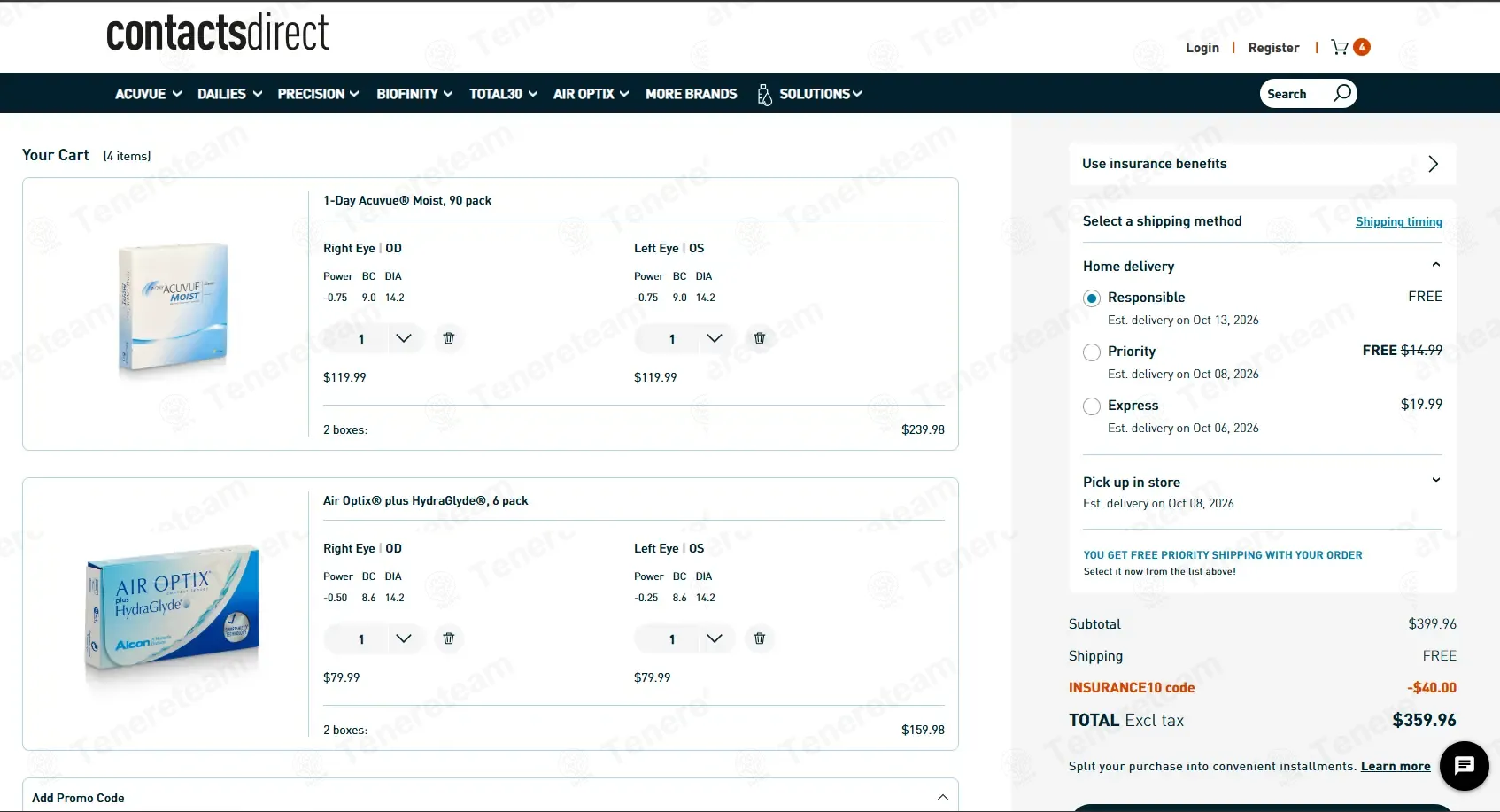
Task: Open the live chat bubble
Action: pos(1465,766)
